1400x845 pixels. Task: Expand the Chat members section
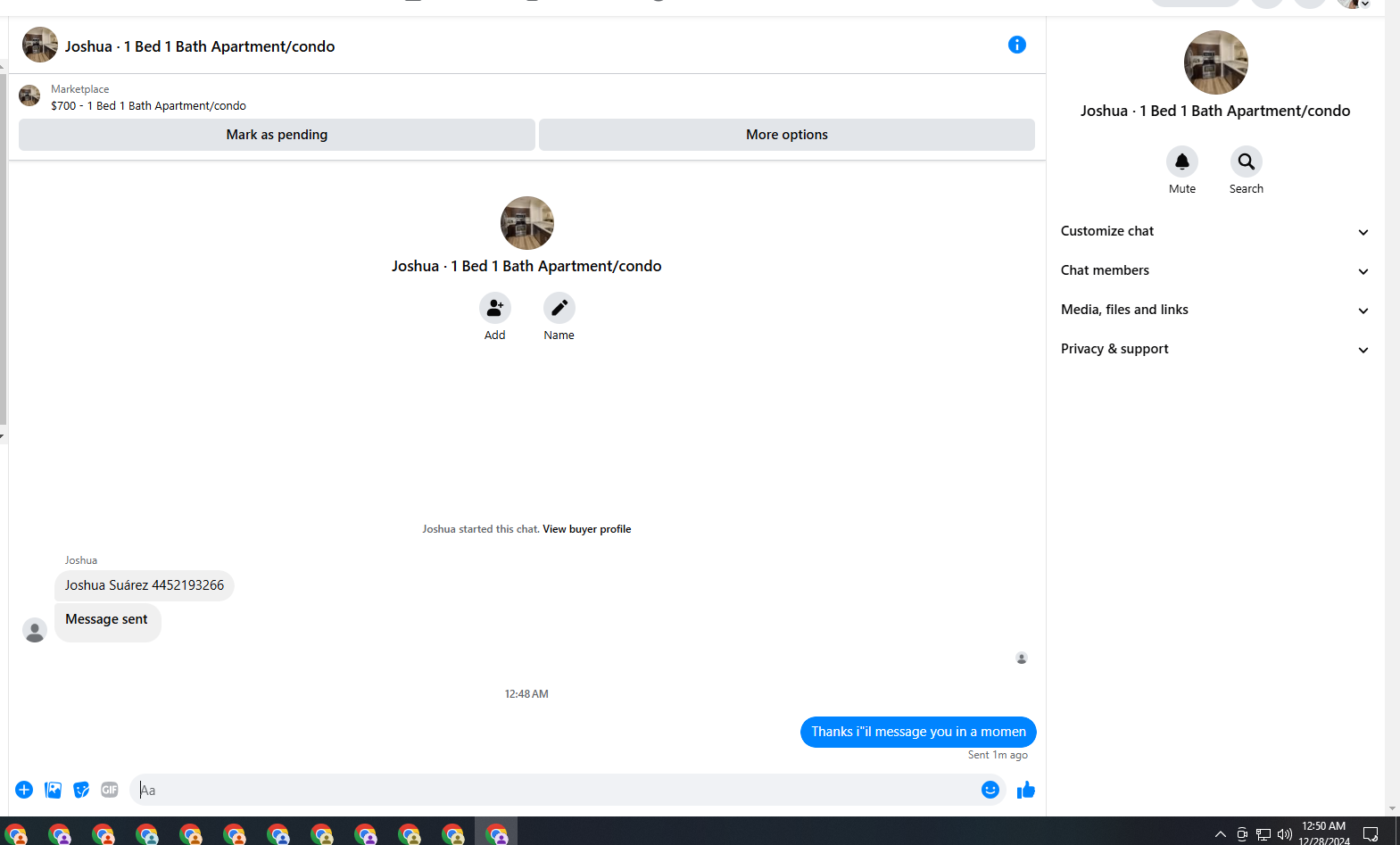pos(1214,270)
